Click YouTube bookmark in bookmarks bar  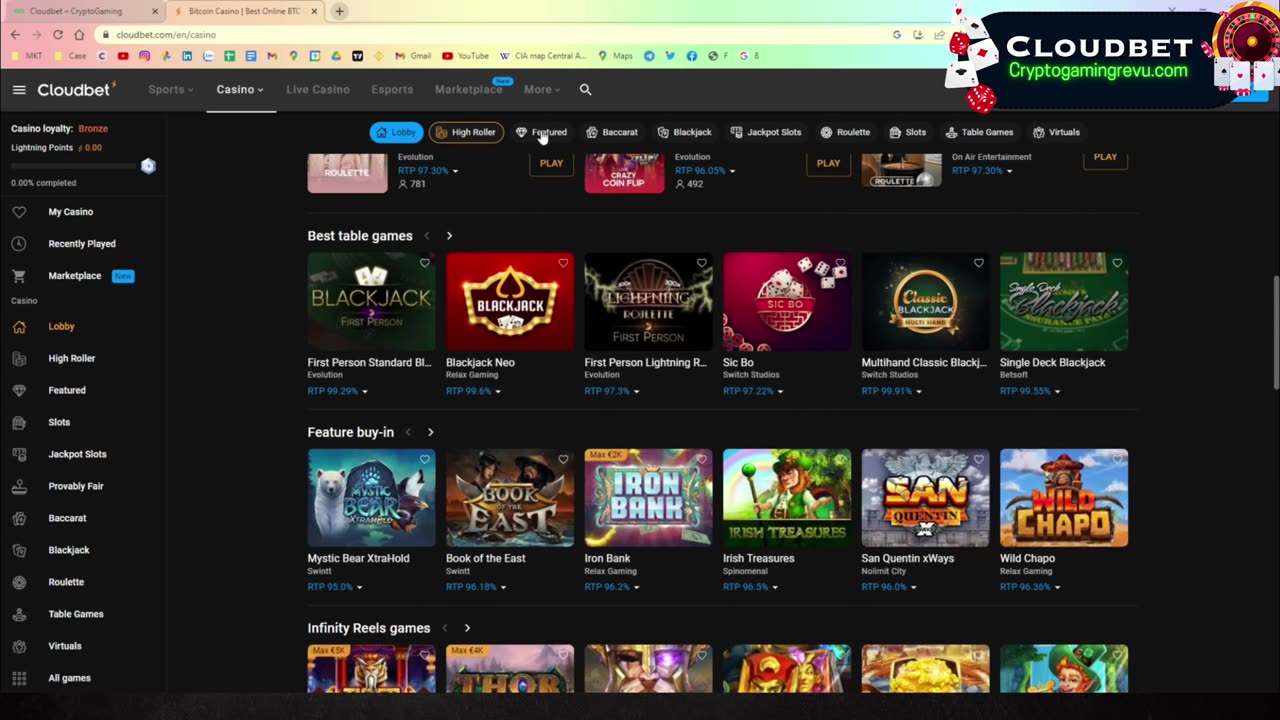465,56
